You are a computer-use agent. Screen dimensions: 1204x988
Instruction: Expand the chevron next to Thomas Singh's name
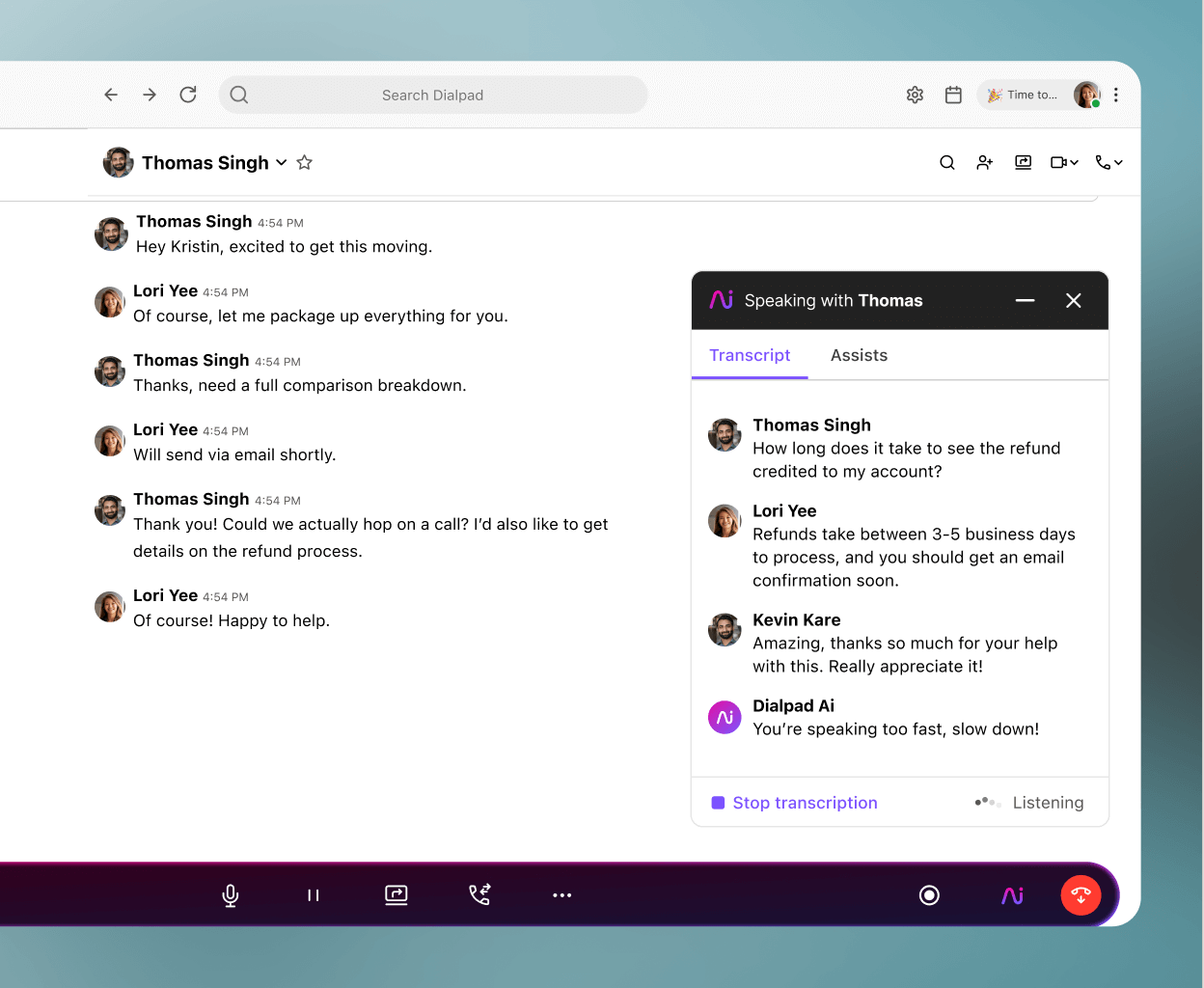[x=281, y=163]
